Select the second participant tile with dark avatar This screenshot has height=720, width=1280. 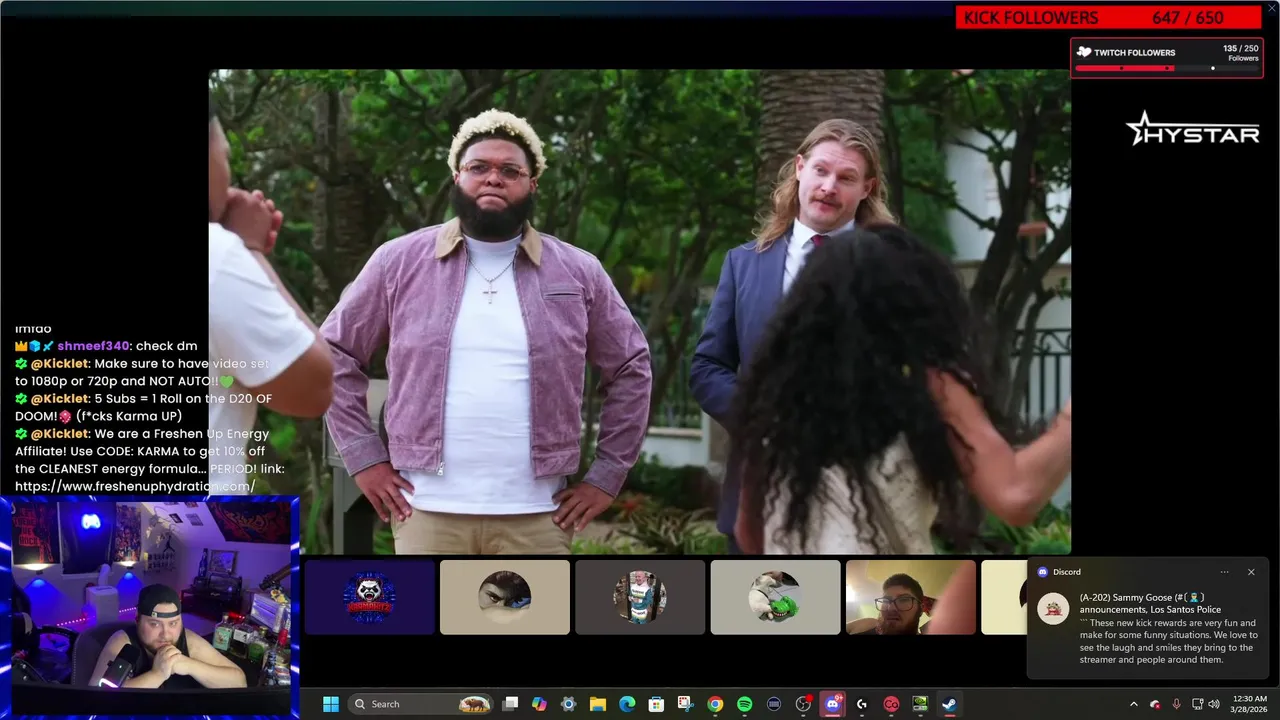pos(505,597)
